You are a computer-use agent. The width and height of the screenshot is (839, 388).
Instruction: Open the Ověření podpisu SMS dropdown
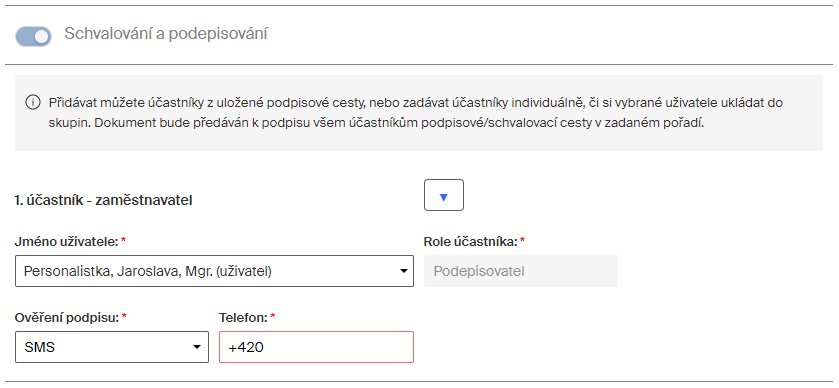[112, 347]
